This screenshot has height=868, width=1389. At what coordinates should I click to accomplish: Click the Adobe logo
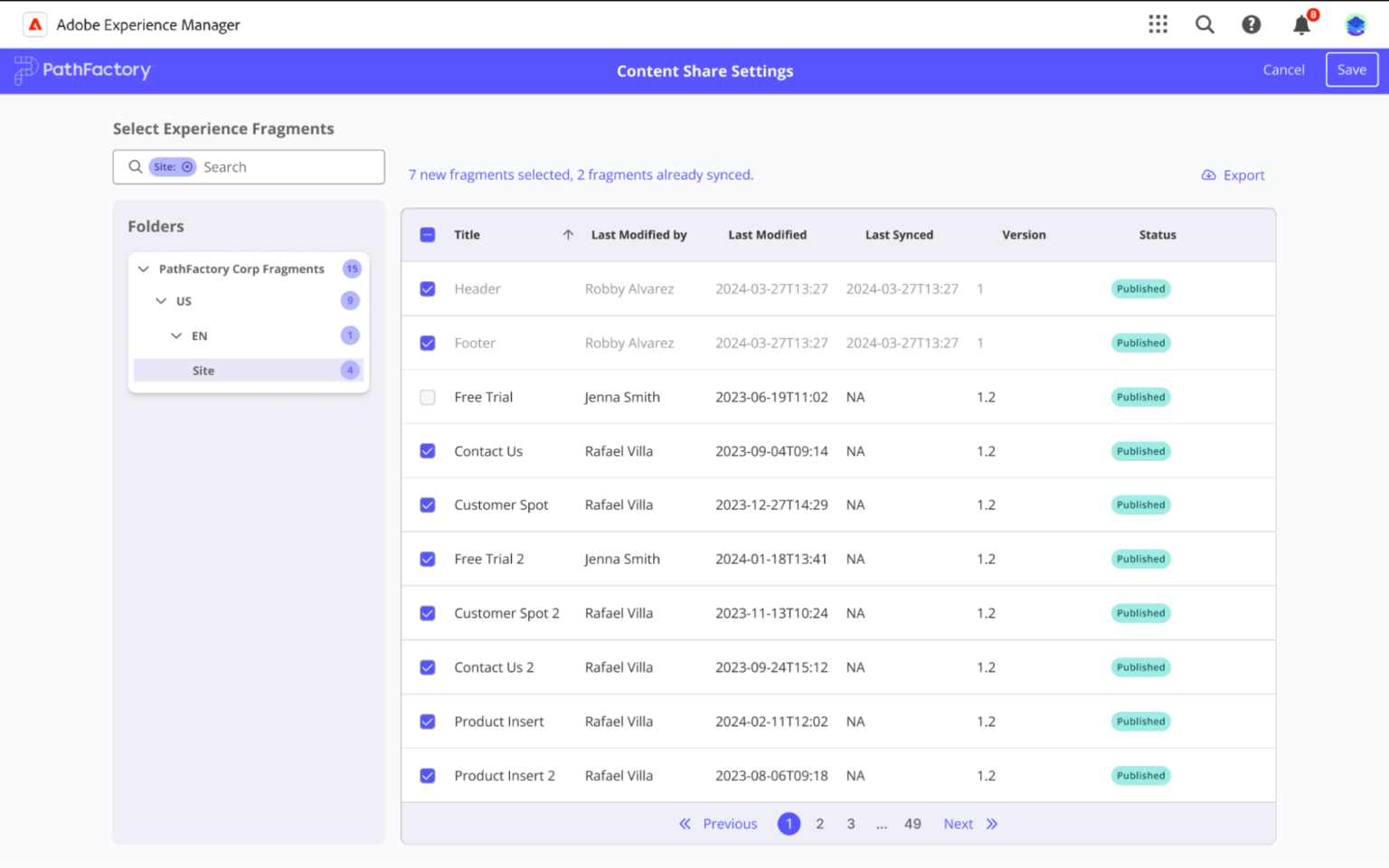point(34,24)
